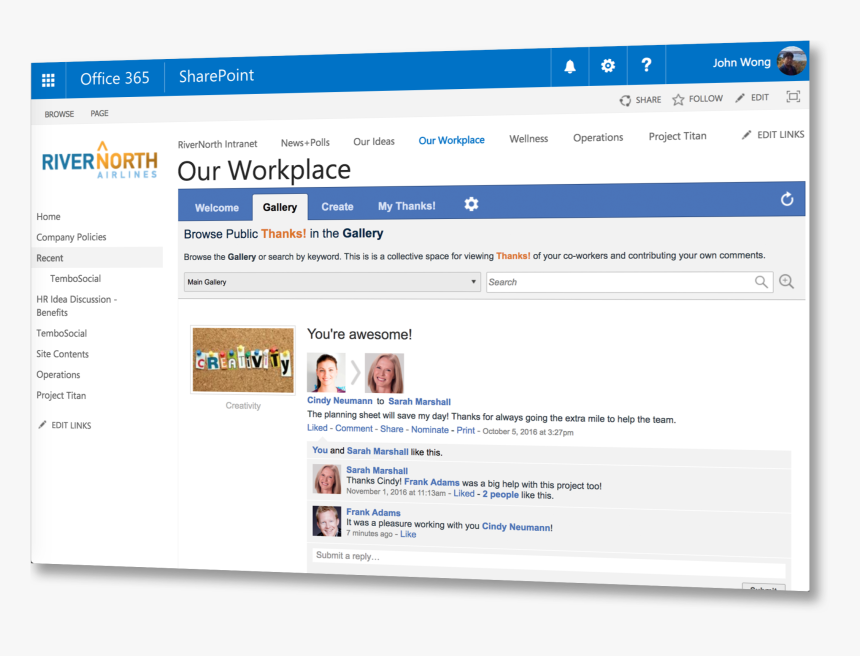Click Share under the thanks message

pyautogui.click(x=392, y=429)
